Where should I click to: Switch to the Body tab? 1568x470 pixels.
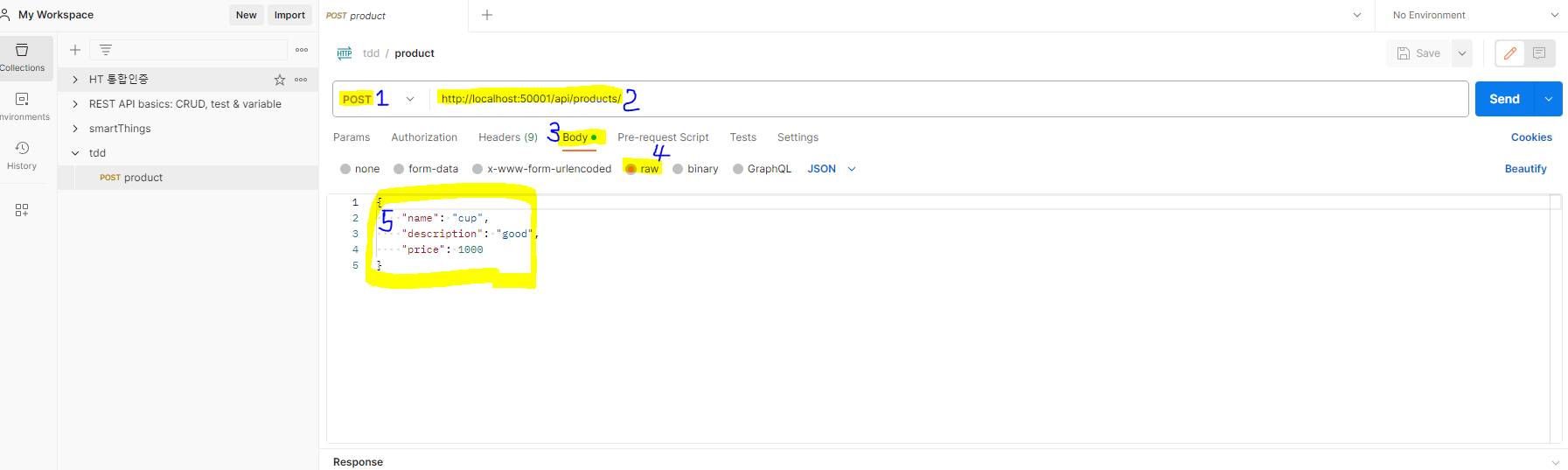579,137
